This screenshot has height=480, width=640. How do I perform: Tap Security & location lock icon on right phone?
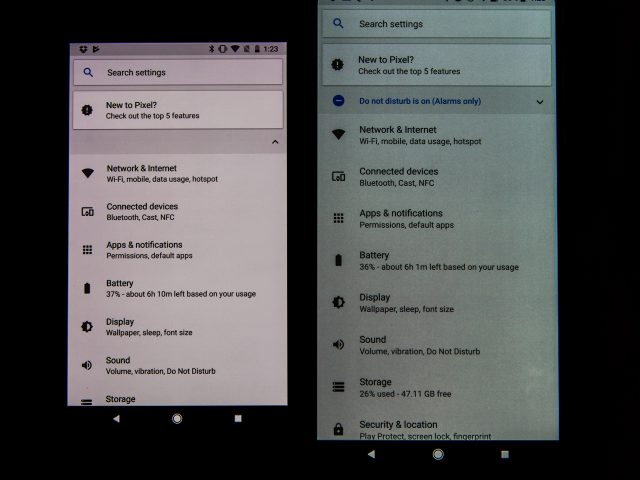(339, 429)
